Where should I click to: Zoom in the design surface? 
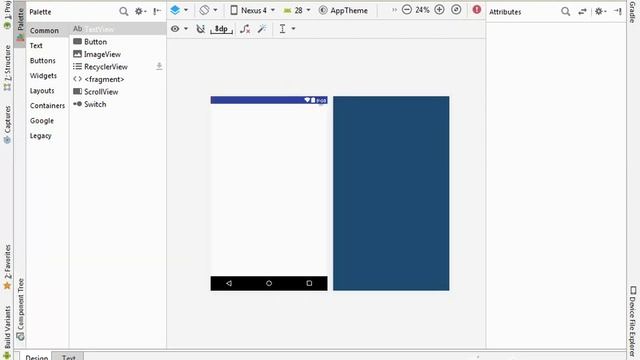pos(439,10)
